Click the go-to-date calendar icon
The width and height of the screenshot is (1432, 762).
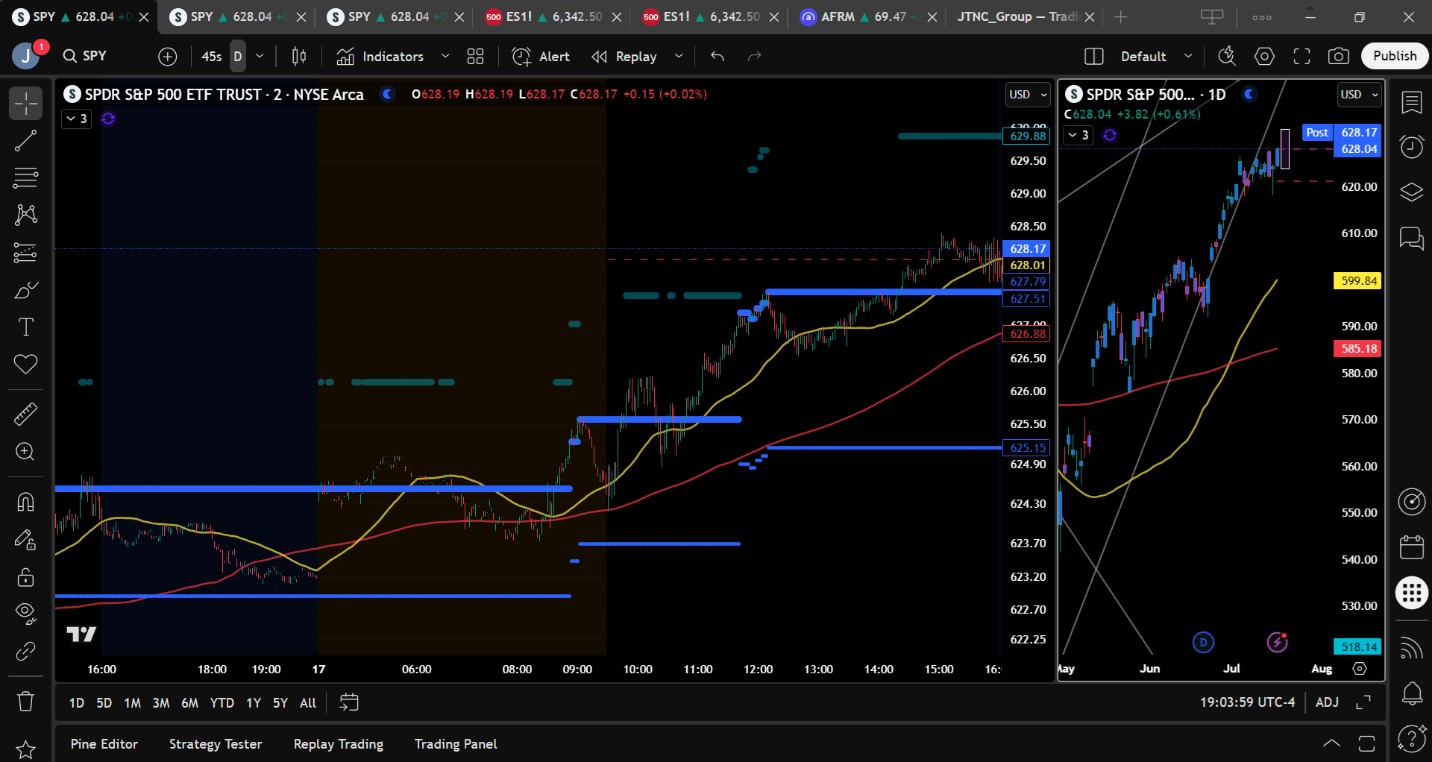[349, 702]
